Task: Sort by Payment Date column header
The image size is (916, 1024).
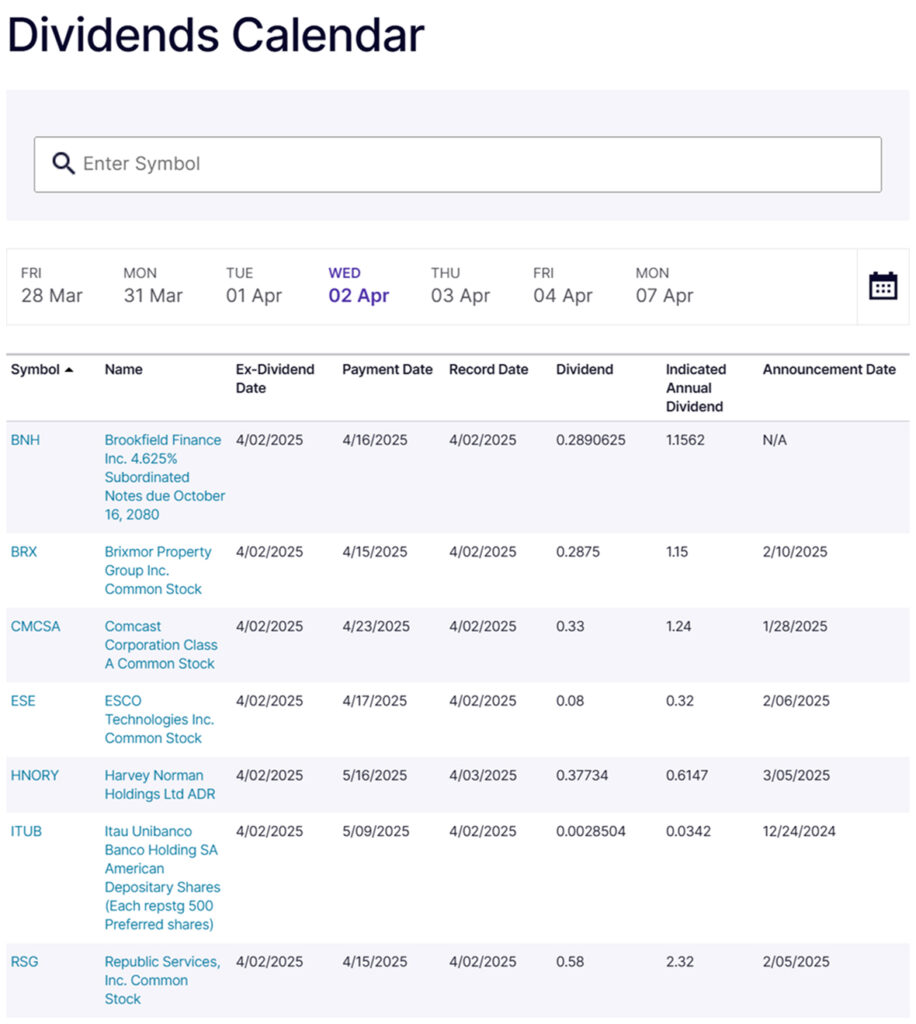Action: pos(387,369)
